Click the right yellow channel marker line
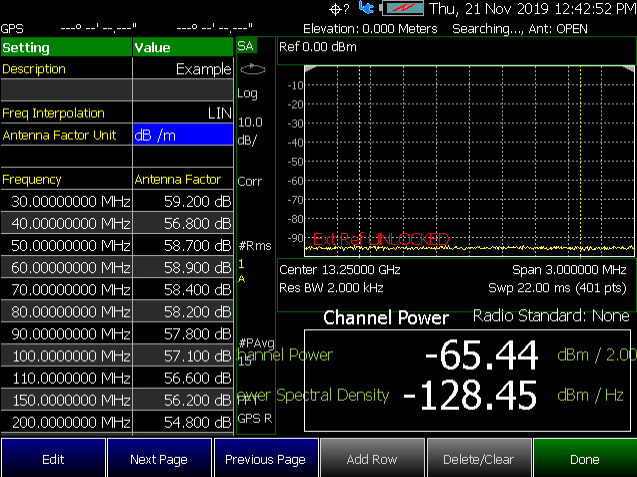The image size is (637, 477). pyautogui.click(x=581, y=161)
